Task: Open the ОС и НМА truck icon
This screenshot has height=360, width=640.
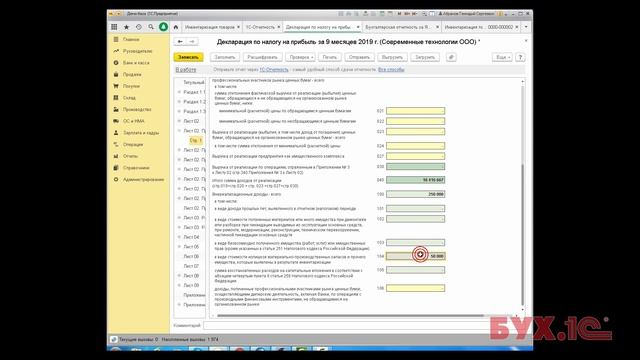Action: tap(116, 121)
